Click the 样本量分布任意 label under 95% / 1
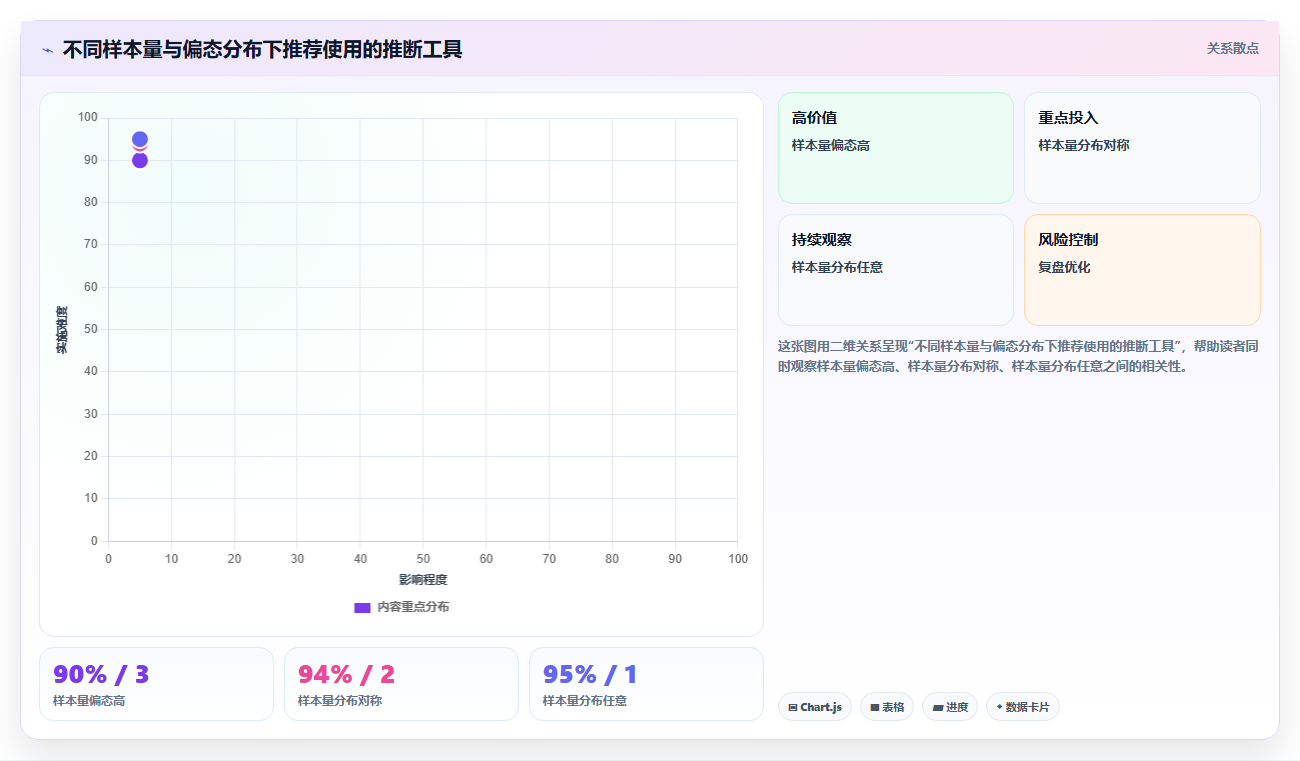This screenshot has width=1300, height=761. click(585, 701)
